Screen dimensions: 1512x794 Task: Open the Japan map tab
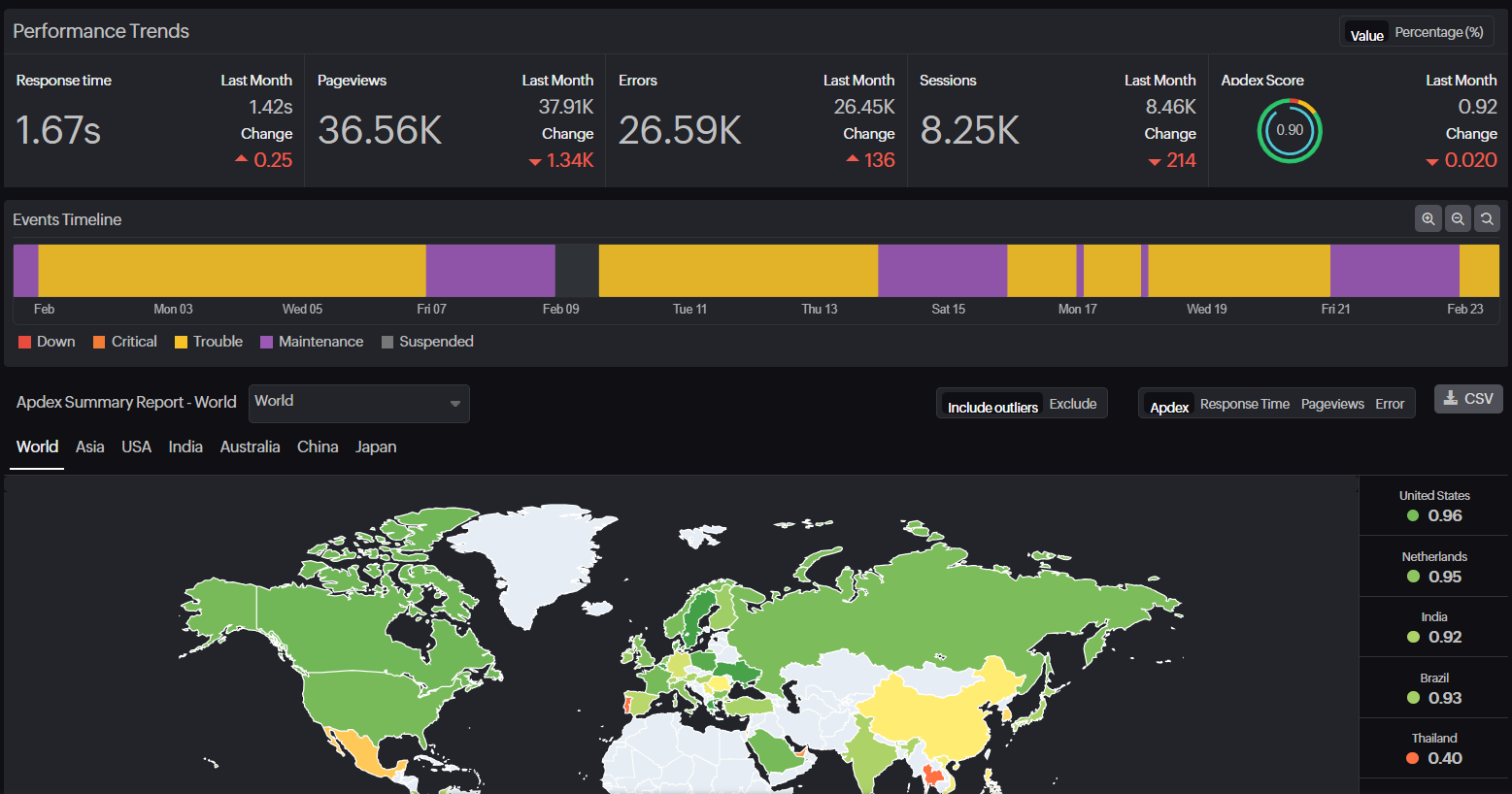coord(376,447)
